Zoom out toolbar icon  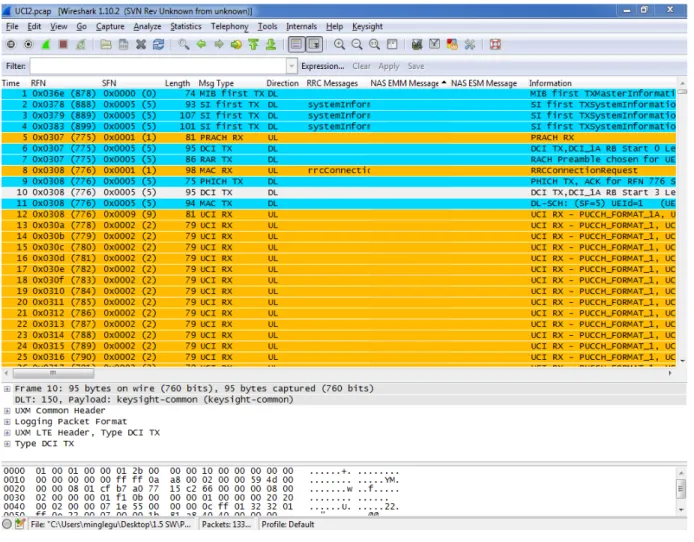tap(357, 45)
